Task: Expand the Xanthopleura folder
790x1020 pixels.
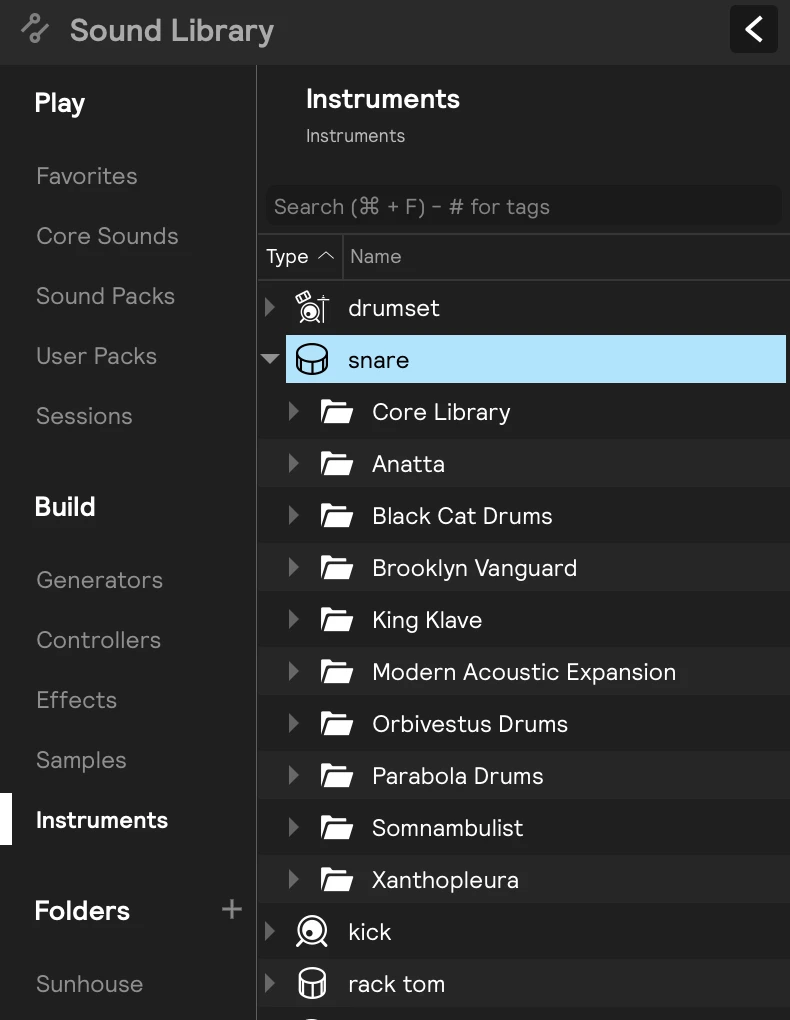Action: coord(293,879)
